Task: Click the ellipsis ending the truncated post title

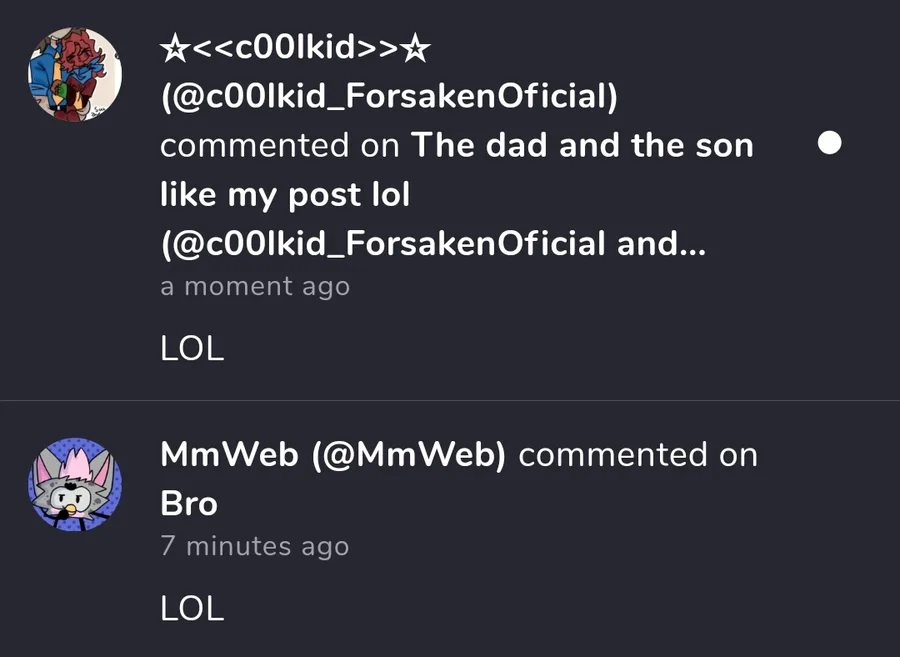Action: [695, 245]
